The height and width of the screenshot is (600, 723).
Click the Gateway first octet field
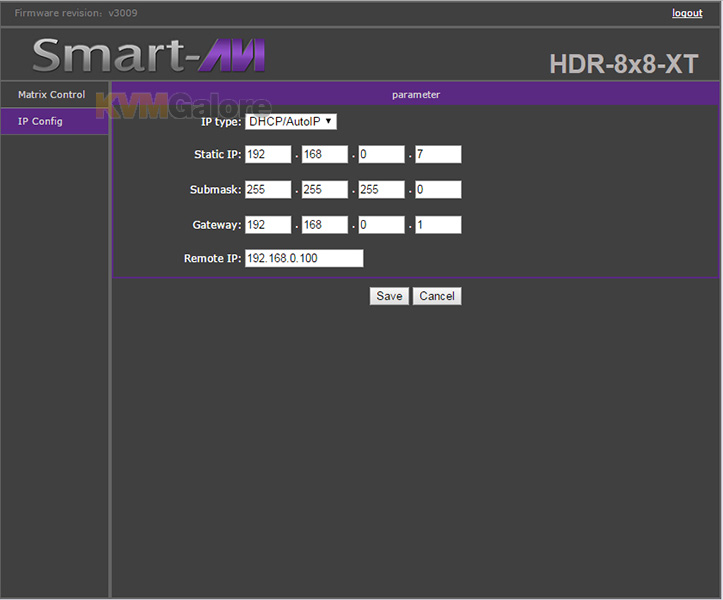pyautogui.click(x=268, y=225)
